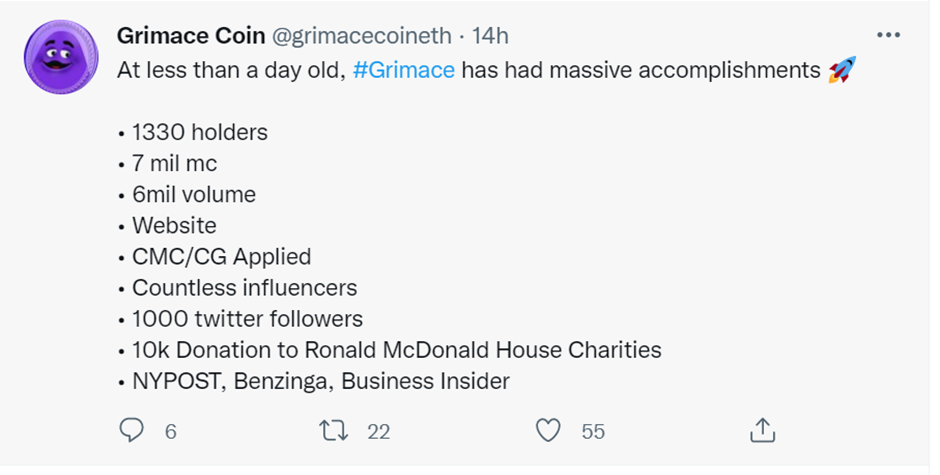Image resolution: width=940 pixels, height=475 pixels.
Task: Click the like count showing 55
Action: [593, 432]
